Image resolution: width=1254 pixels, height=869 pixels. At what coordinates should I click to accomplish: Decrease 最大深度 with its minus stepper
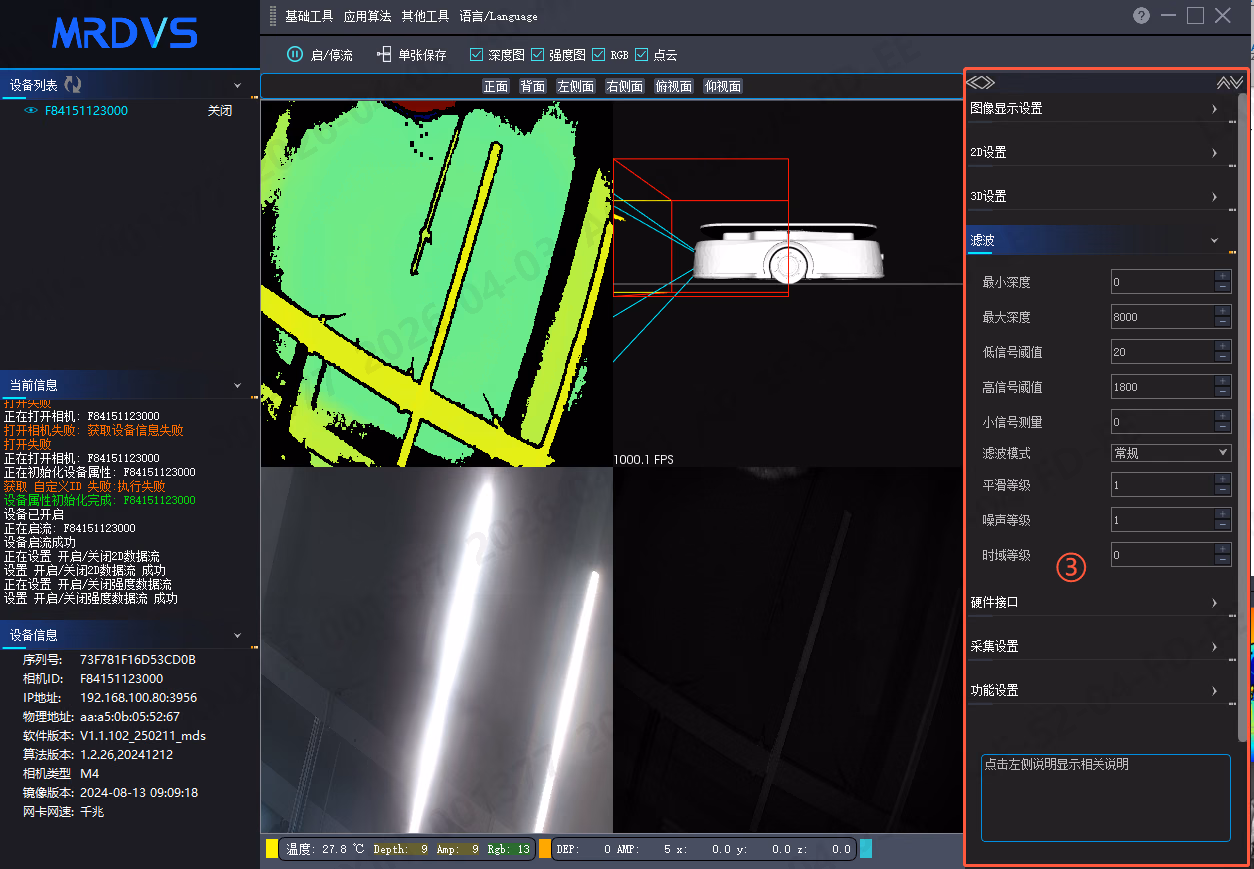[1222, 322]
